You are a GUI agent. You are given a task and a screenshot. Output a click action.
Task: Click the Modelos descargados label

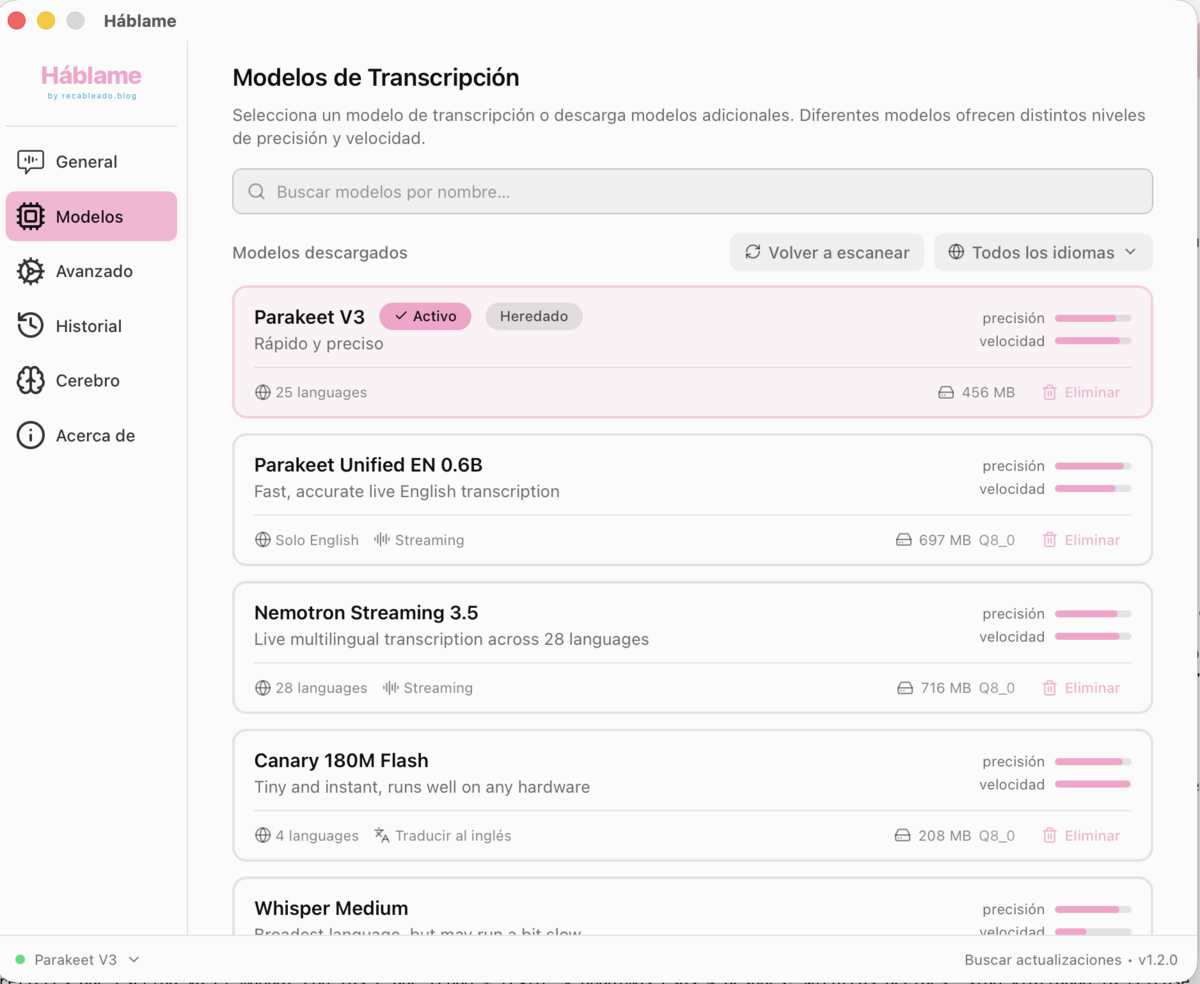coord(320,253)
